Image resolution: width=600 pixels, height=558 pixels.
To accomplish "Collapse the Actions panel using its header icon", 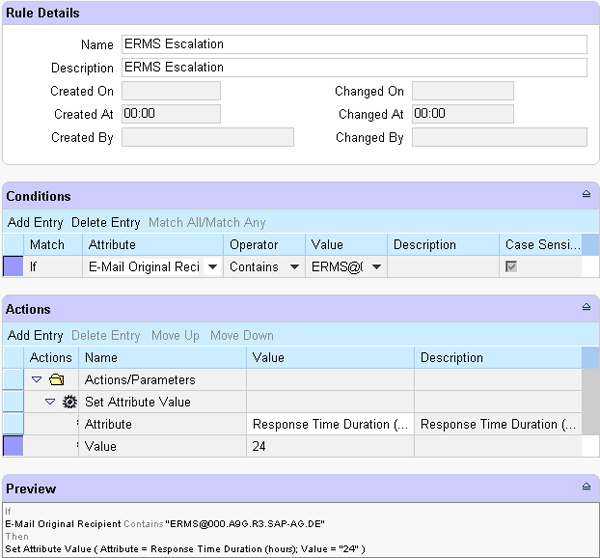I will [586, 308].
